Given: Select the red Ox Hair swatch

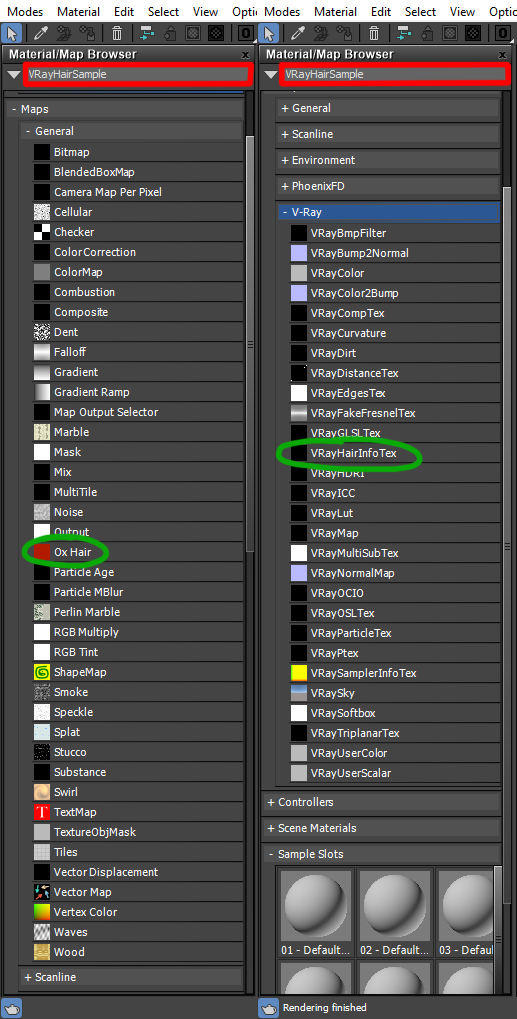Looking at the screenshot, I should click(42, 552).
